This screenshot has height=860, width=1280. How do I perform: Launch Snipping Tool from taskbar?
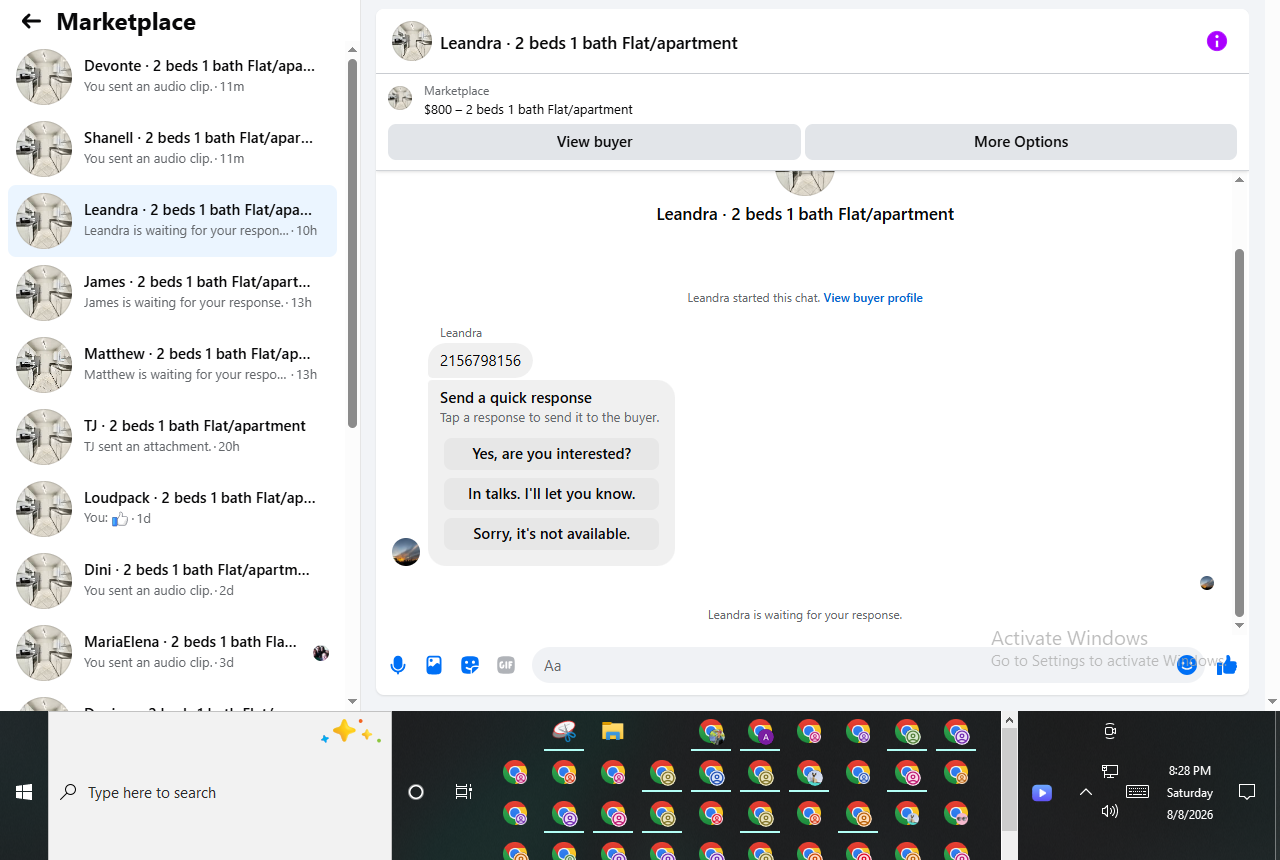[x=565, y=731]
